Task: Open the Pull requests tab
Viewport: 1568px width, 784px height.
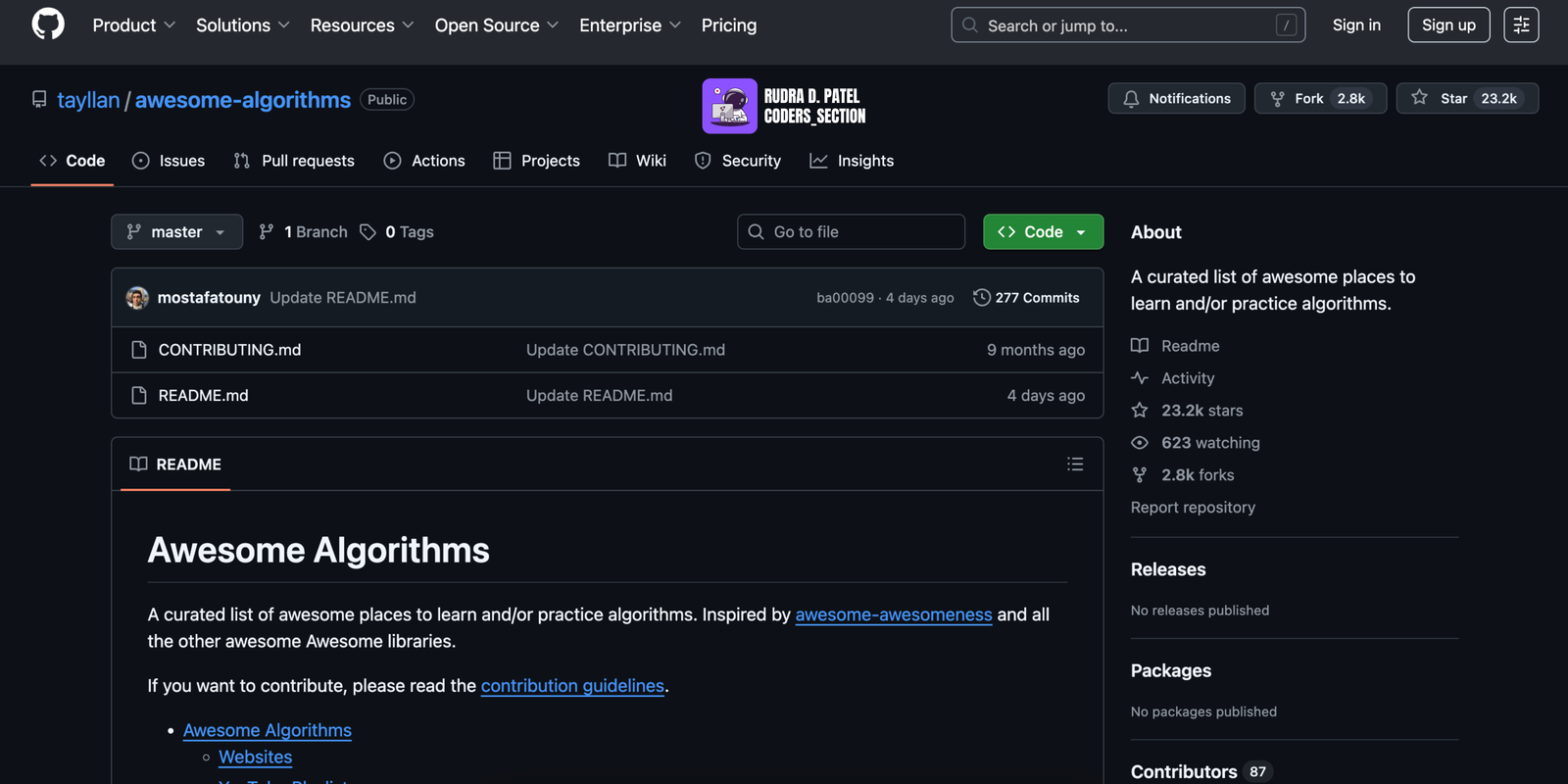Action: coord(294,161)
